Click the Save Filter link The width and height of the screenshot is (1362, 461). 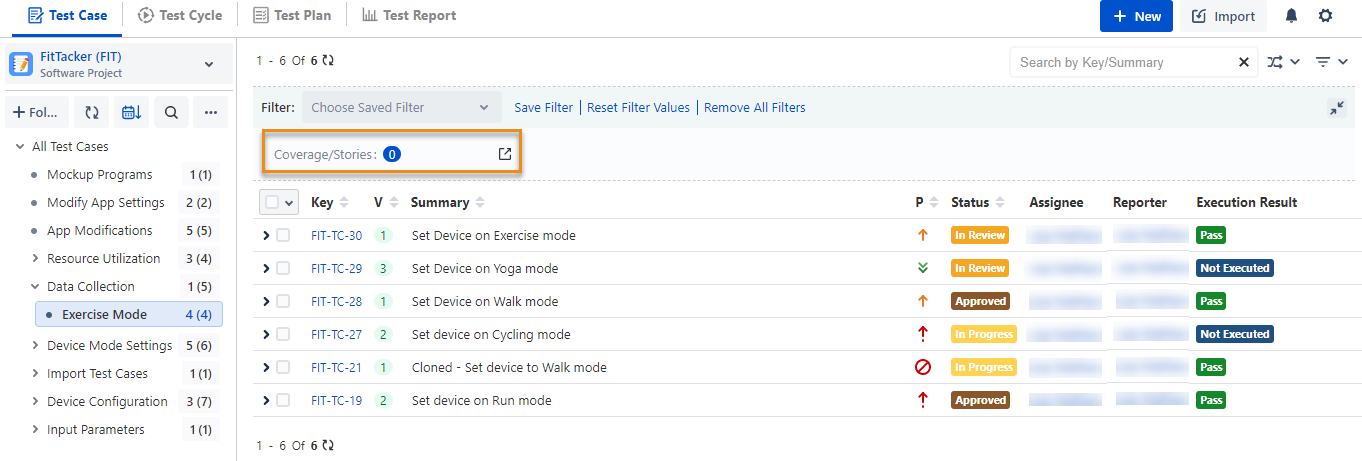coord(544,107)
